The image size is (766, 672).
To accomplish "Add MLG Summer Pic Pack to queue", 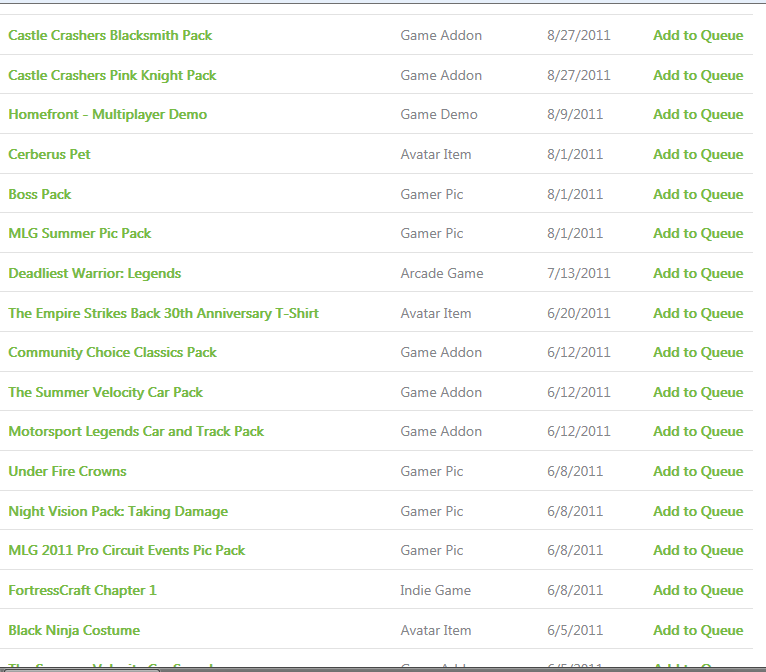I will [698, 233].
